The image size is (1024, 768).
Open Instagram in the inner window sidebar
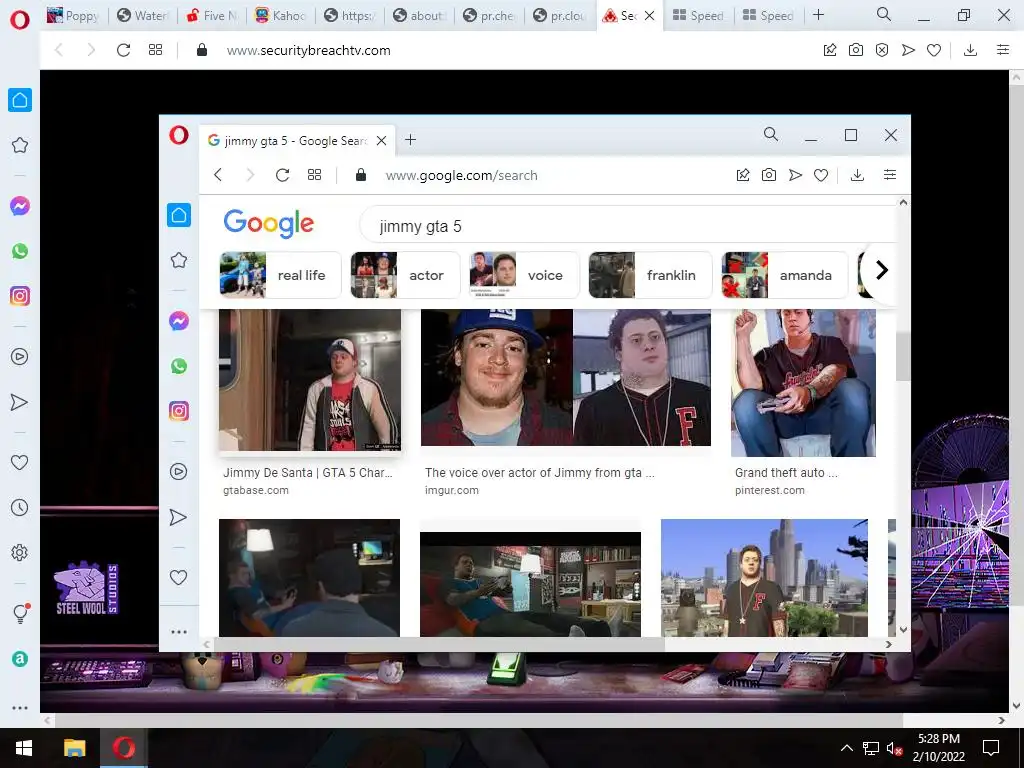coord(179,411)
